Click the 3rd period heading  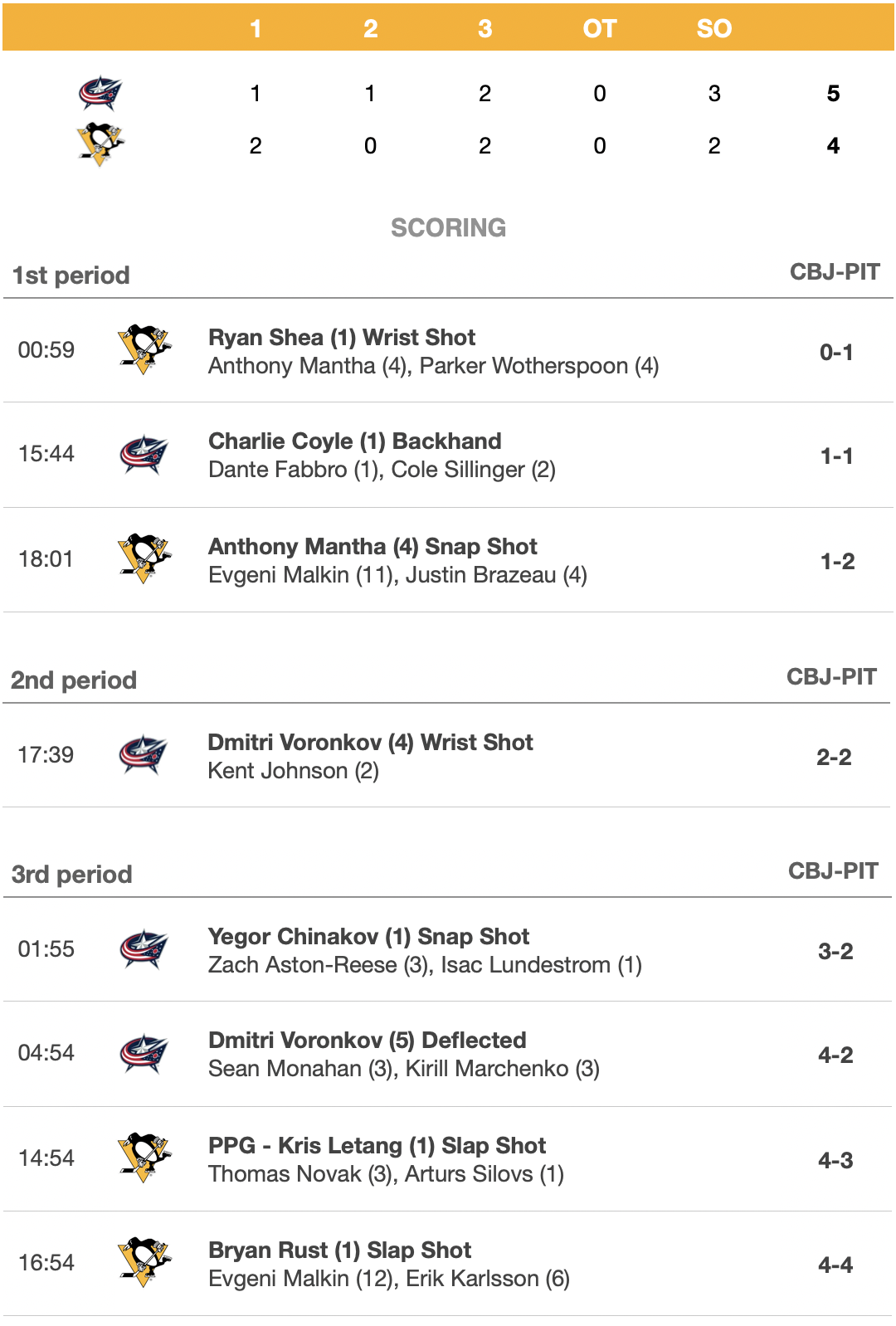72,875
